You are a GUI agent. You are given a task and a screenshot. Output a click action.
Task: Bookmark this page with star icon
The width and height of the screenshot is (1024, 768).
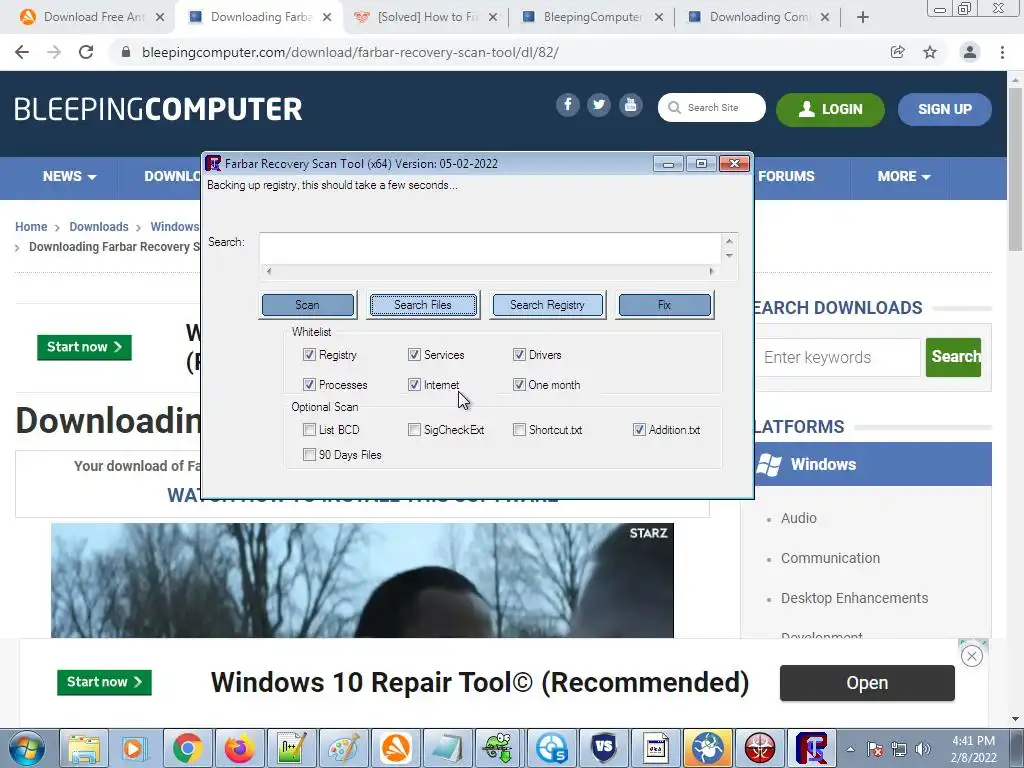[x=930, y=52]
